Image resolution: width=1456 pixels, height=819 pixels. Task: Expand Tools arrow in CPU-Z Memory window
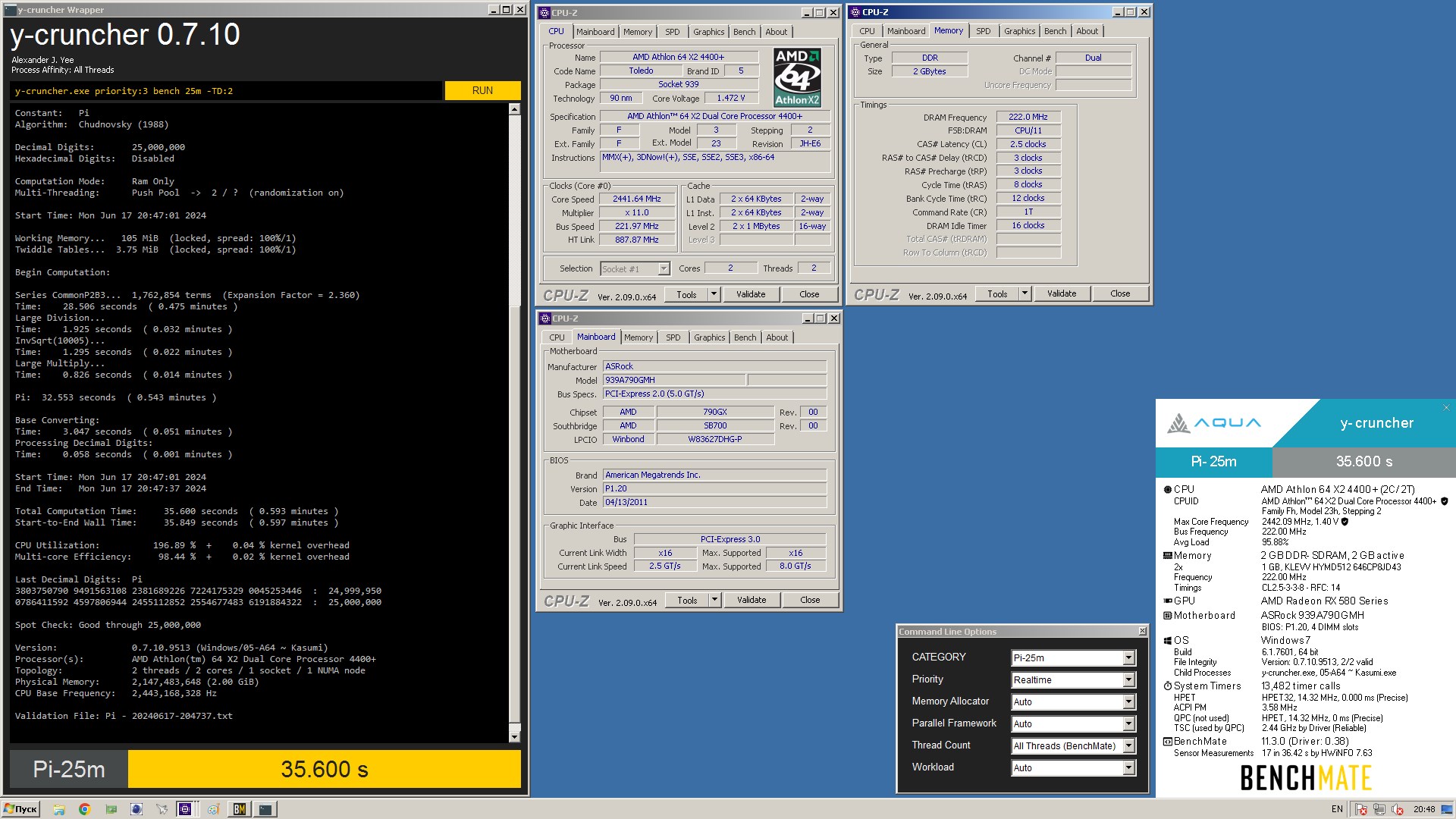pos(1025,293)
